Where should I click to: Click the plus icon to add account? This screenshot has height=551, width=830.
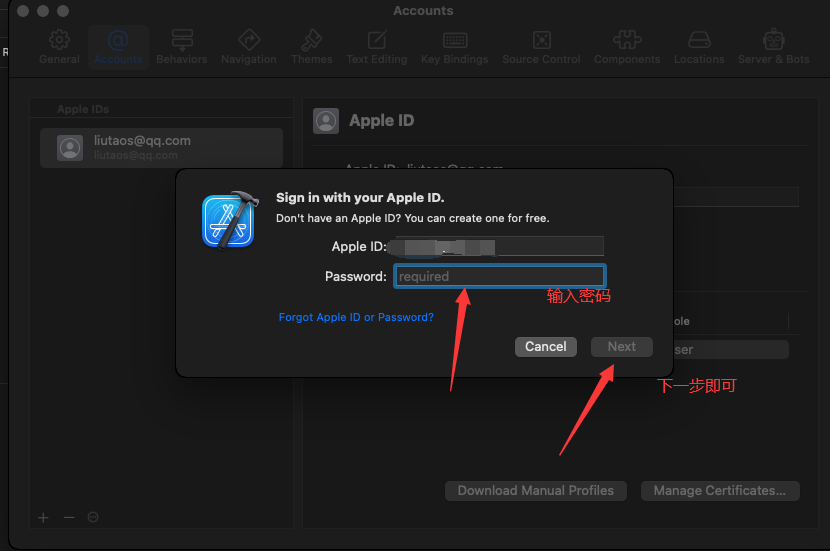click(x=43, y=517)
